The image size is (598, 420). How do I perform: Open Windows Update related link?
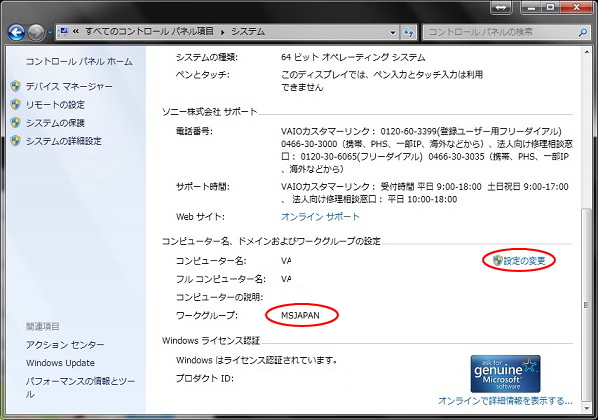60,363
